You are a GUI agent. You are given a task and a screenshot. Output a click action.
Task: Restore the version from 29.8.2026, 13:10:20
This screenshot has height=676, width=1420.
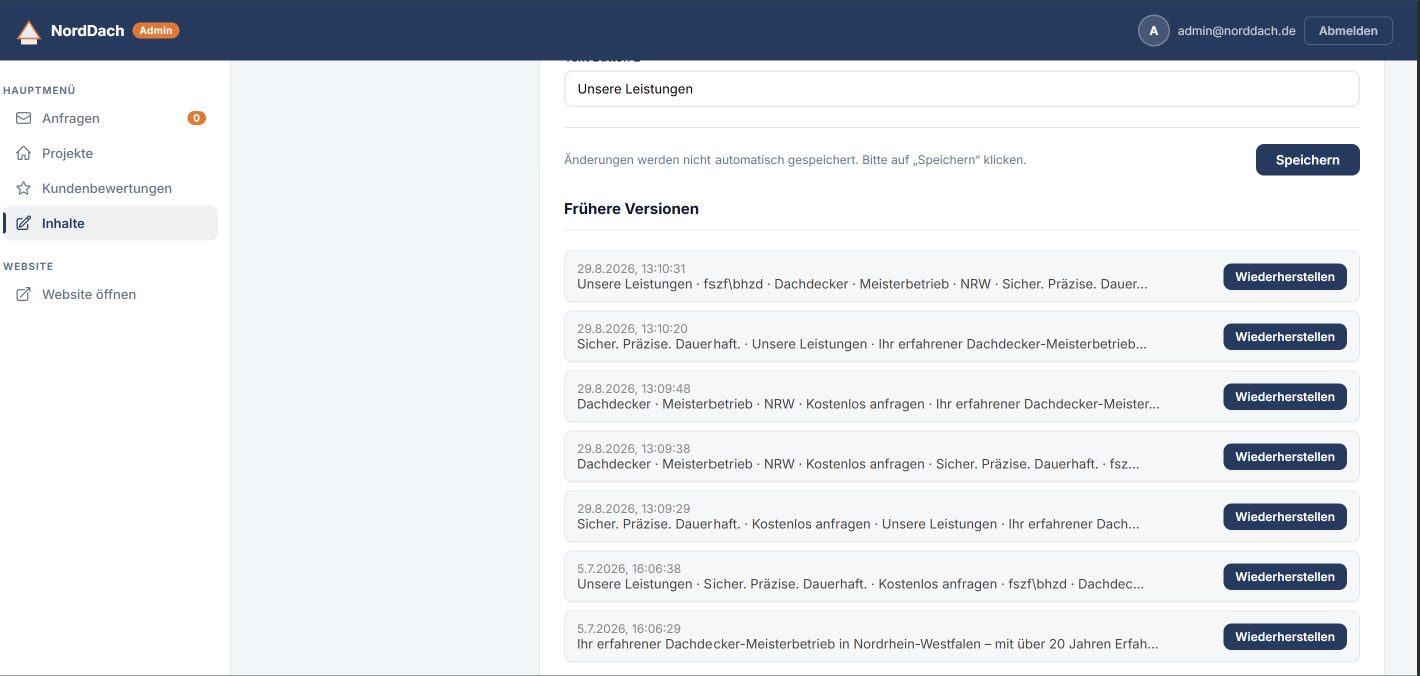click(x=1285, y=337)
